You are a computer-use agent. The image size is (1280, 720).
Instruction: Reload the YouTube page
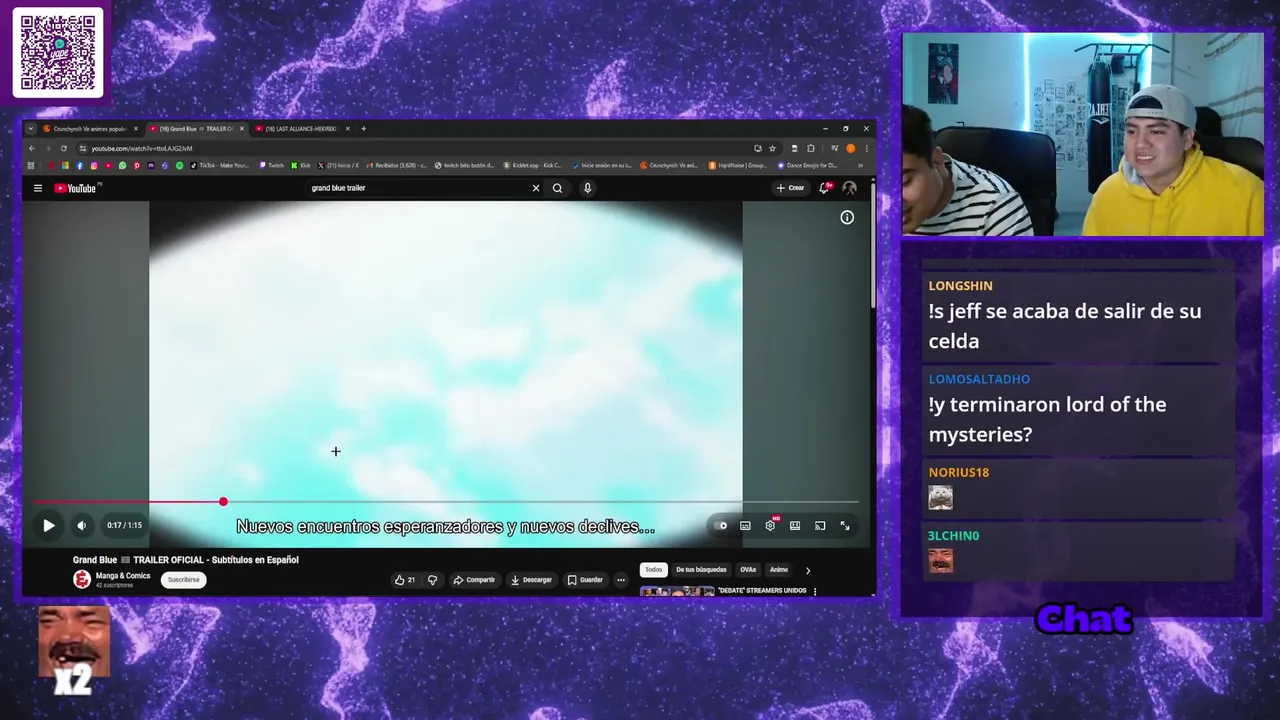tap(63, 148)
